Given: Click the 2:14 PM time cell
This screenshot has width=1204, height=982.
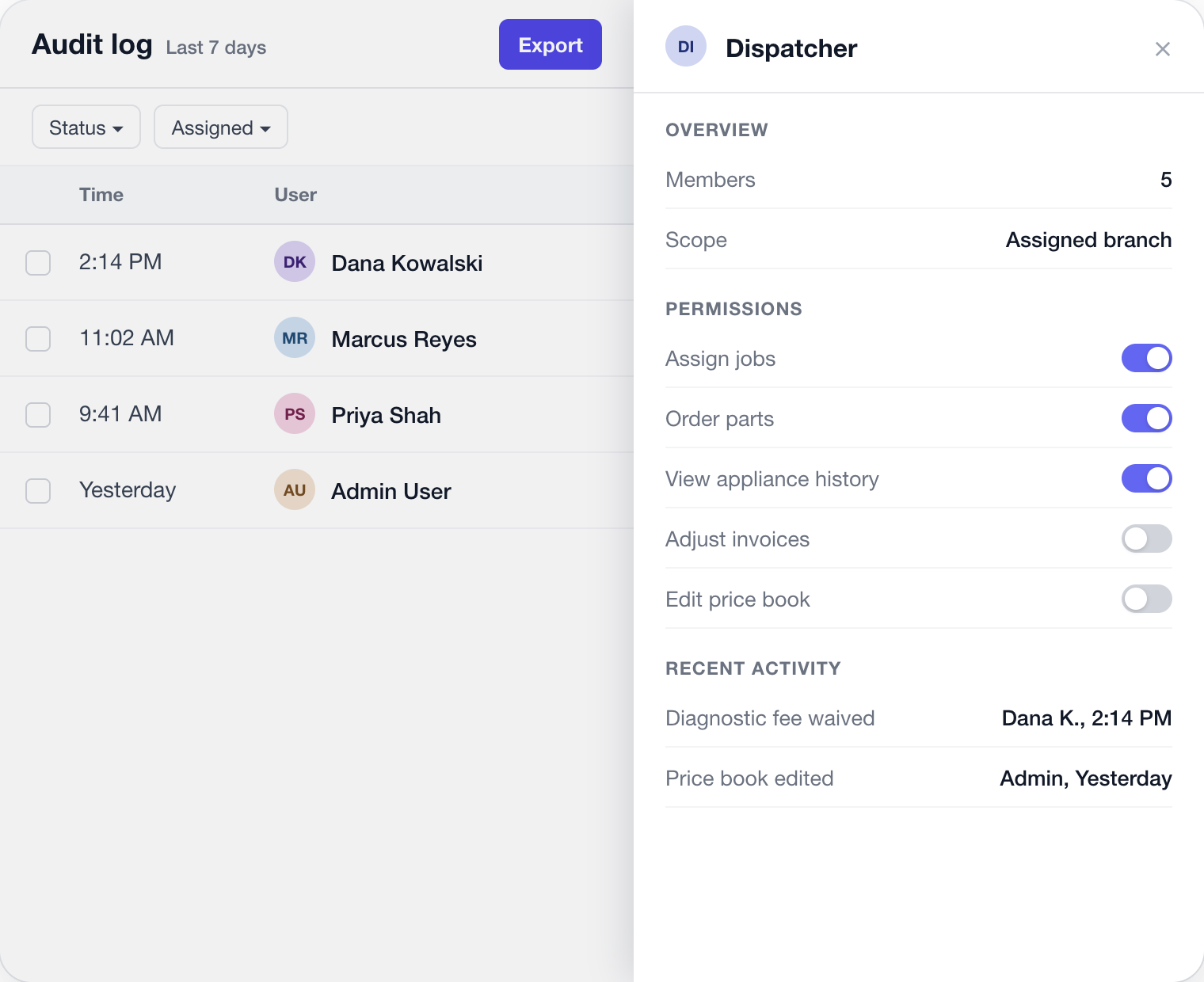Looking at the screenshot, I should [120, 262].
